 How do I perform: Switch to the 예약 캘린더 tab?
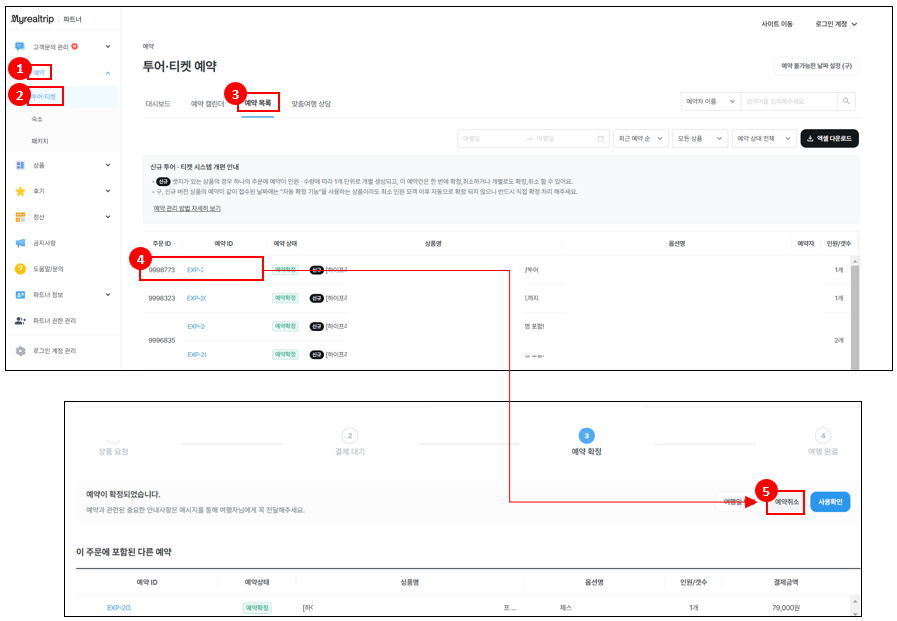[207, 103]
